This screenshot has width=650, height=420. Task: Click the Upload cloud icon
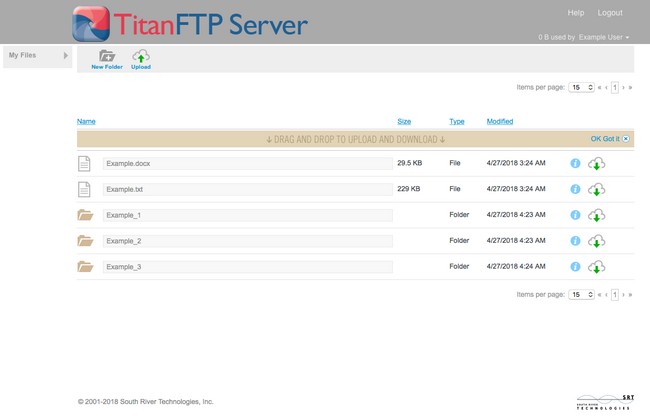141,57
